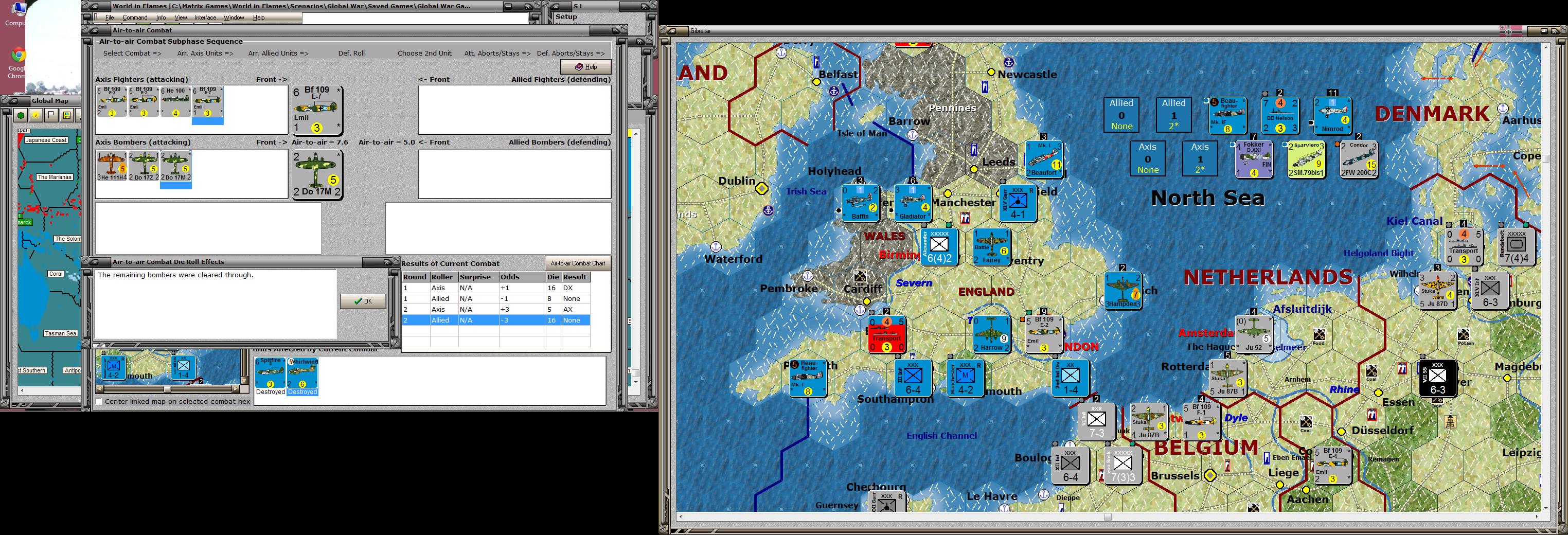Click the Japanese Coast label on Global Map
1568x535 pixels.
pyautogui.click(x=46, y=140)
